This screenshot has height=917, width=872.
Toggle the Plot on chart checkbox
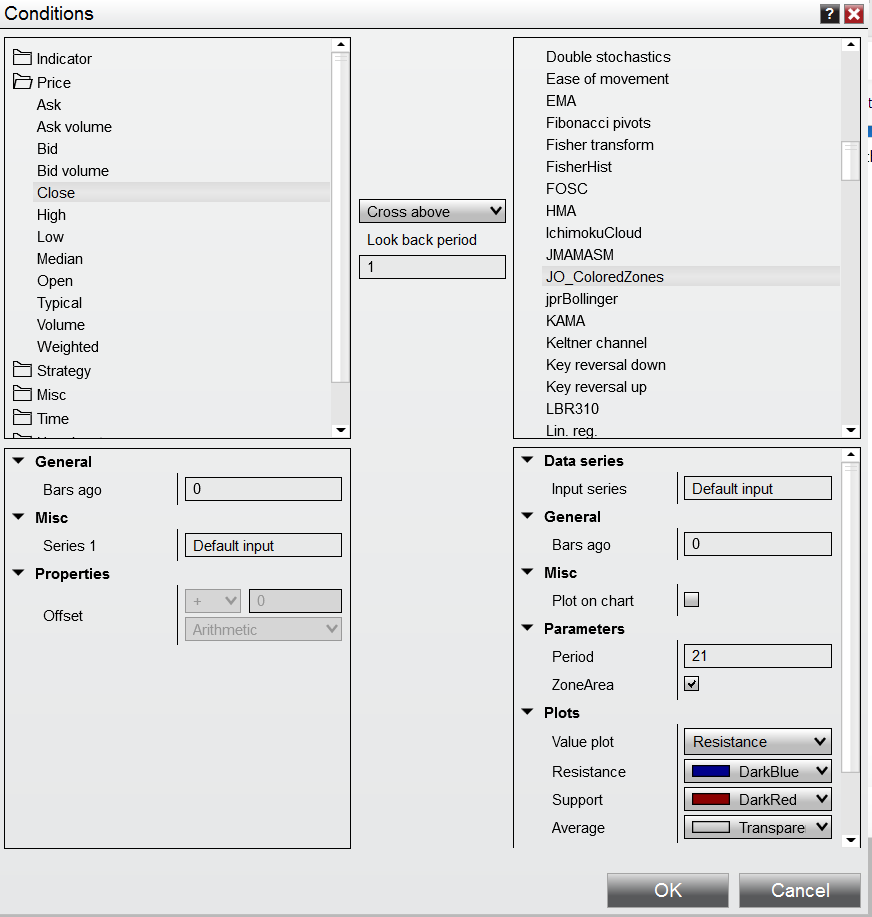691,599
